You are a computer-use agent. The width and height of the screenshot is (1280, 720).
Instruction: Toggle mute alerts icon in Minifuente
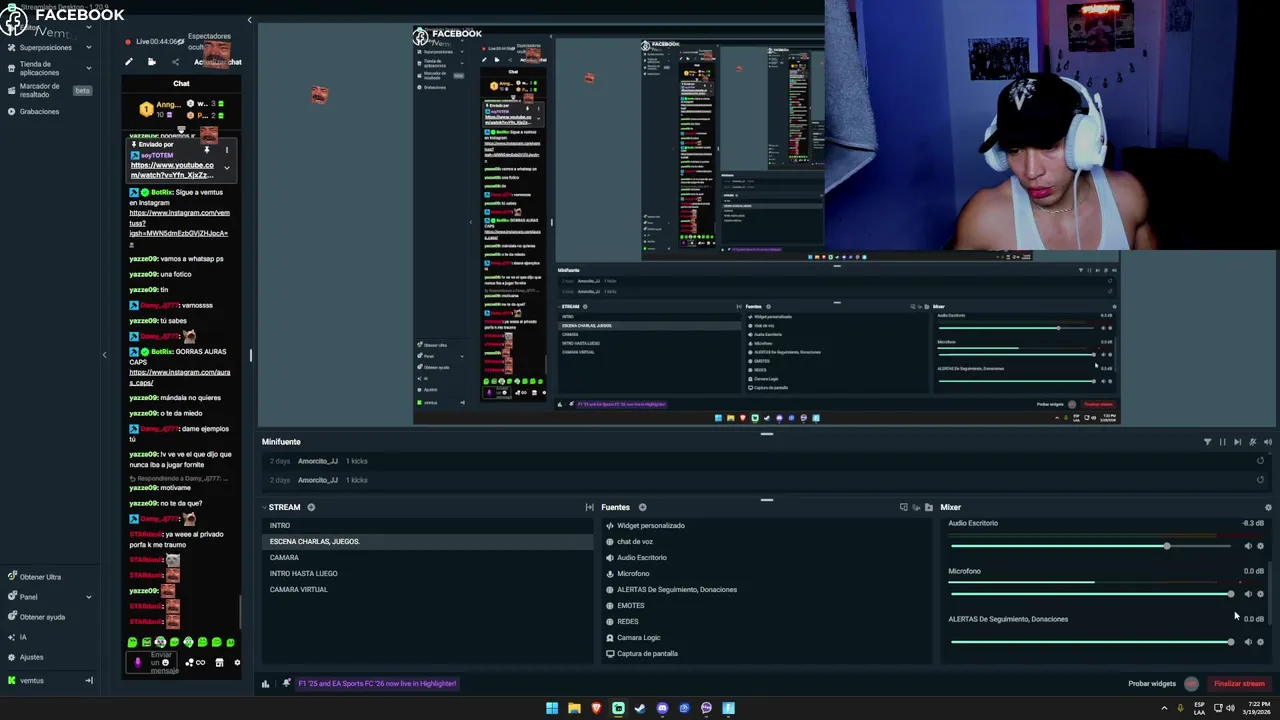click(x=1252, y=442)
